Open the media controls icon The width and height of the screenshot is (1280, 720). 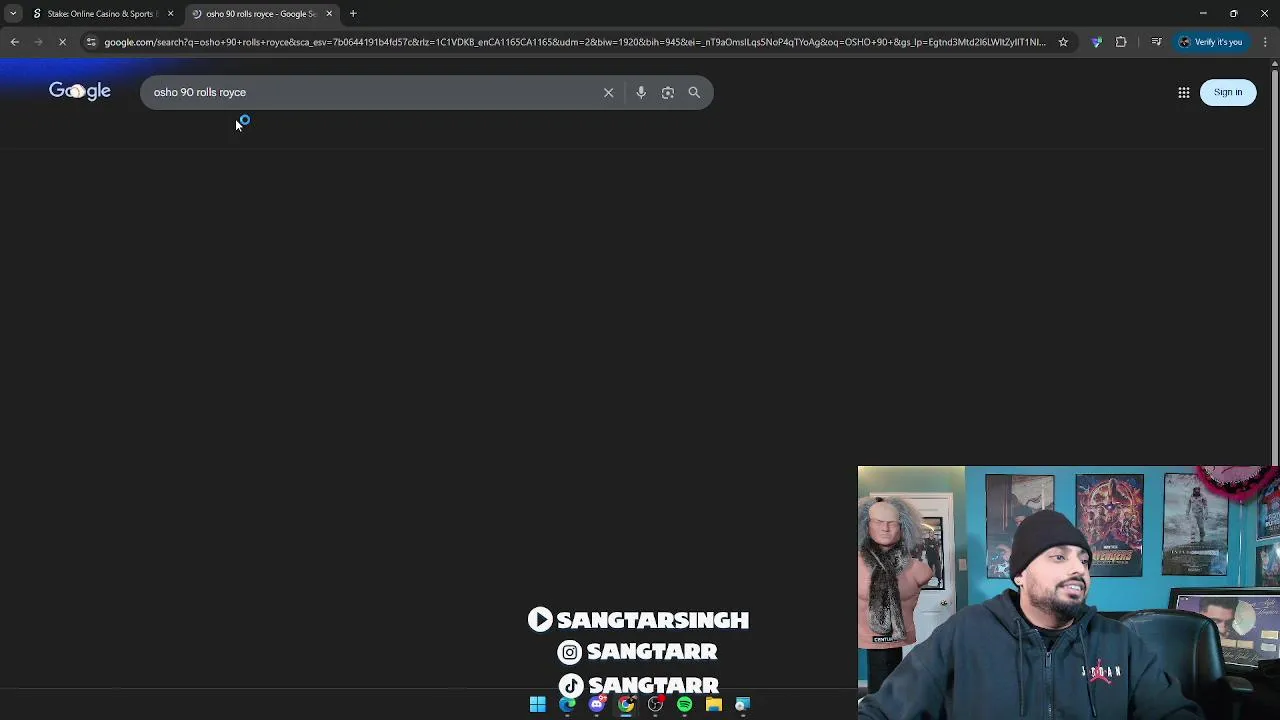[1156, 42]
